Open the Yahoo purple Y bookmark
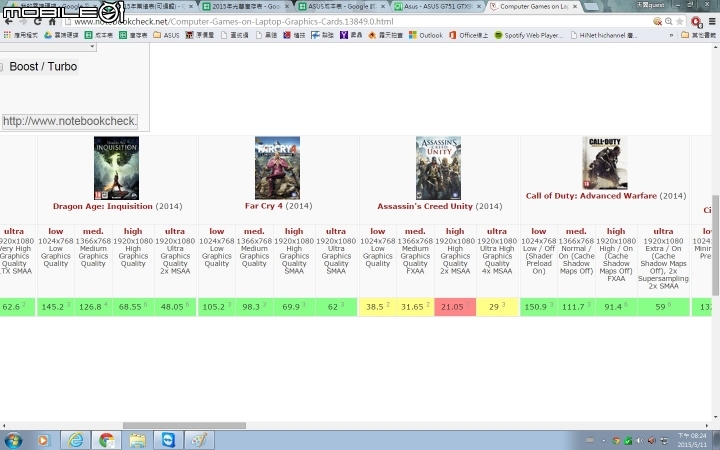This screenshot has height=450, width=720. coord(351,35)
